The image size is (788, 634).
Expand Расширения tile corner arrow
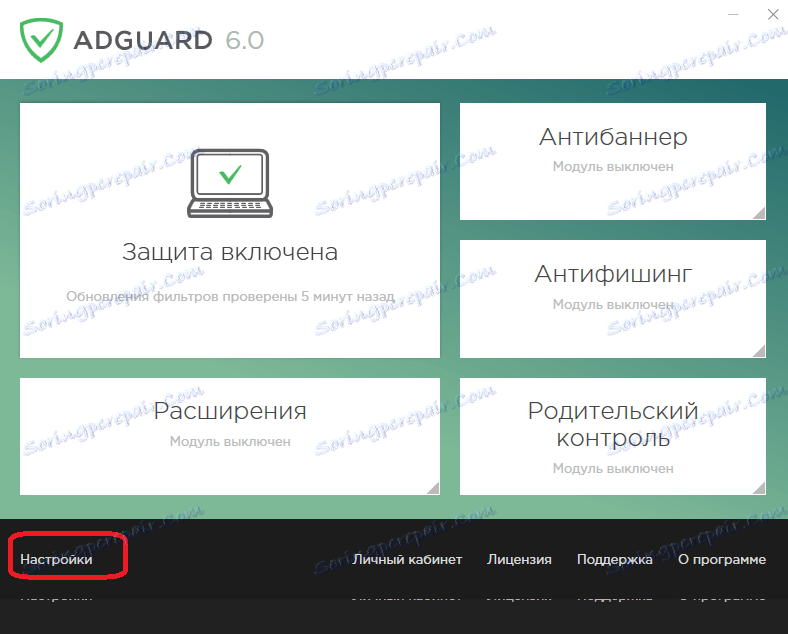[x=433, y=488]
